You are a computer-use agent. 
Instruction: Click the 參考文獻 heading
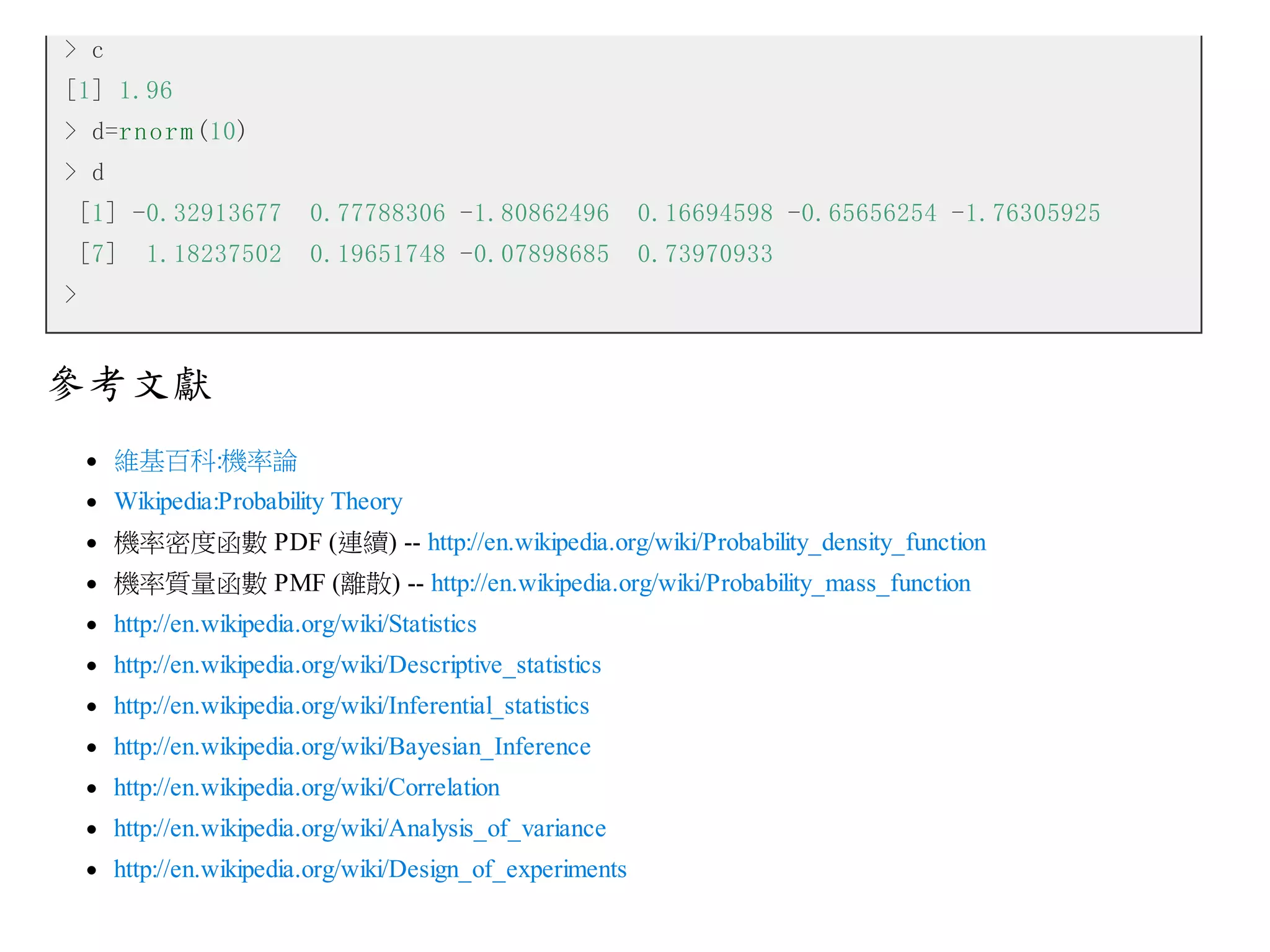130,384
